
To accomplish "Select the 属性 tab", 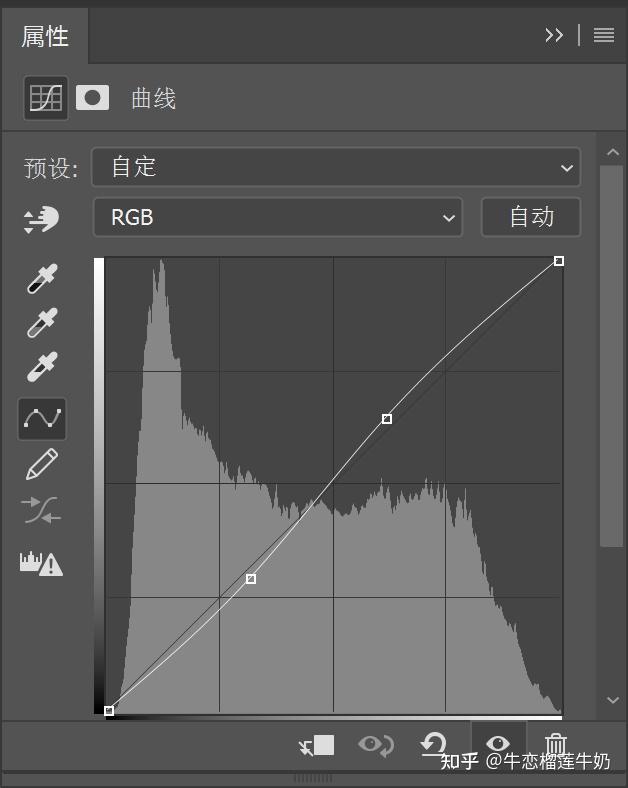I will pos(46,36).
